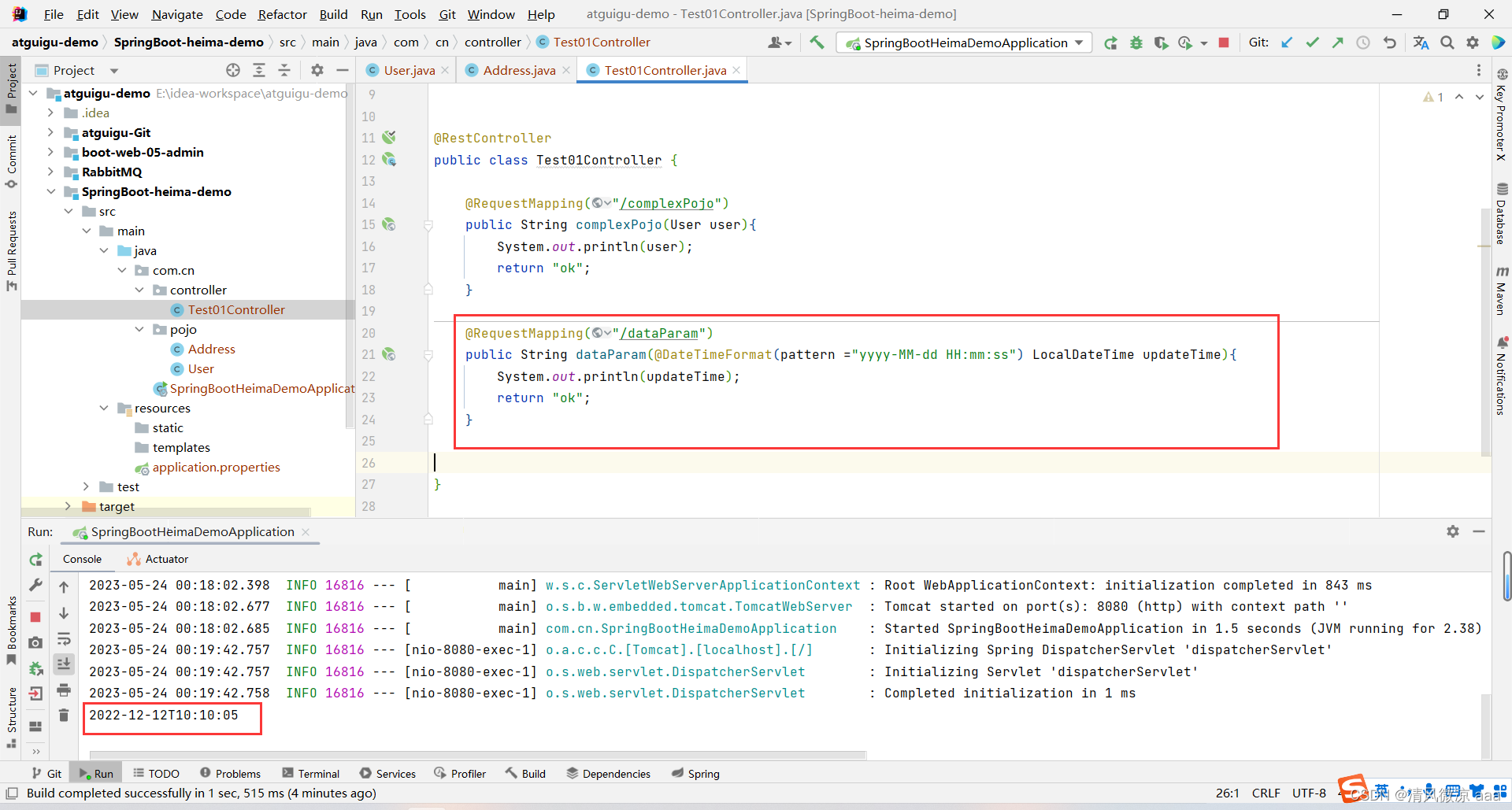Expand the atguigu-Git module
This screenshot has height=810, width=1512.
click(x=50, y=132)
